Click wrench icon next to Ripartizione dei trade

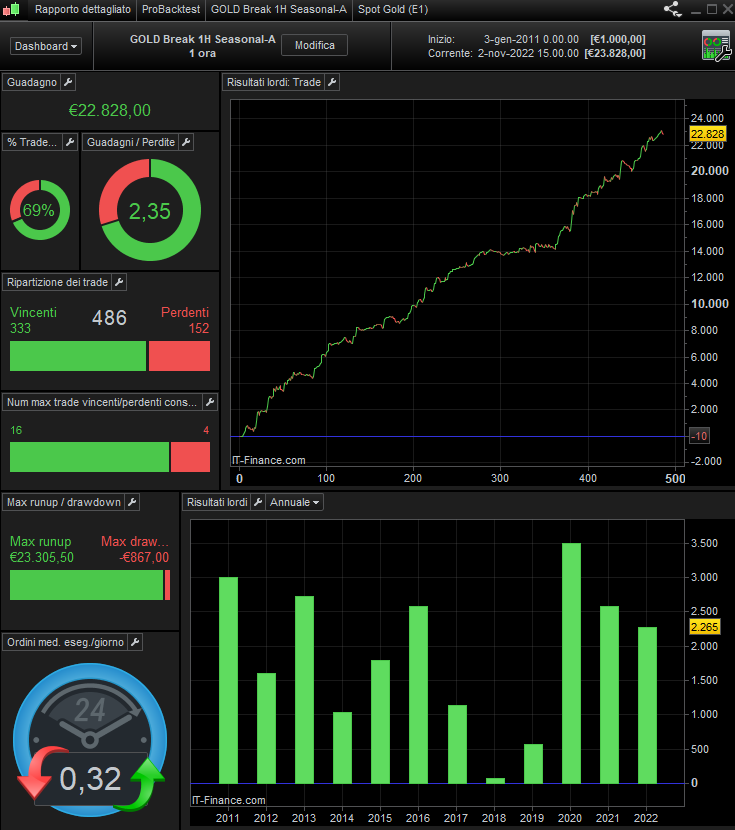pos(119,283)
